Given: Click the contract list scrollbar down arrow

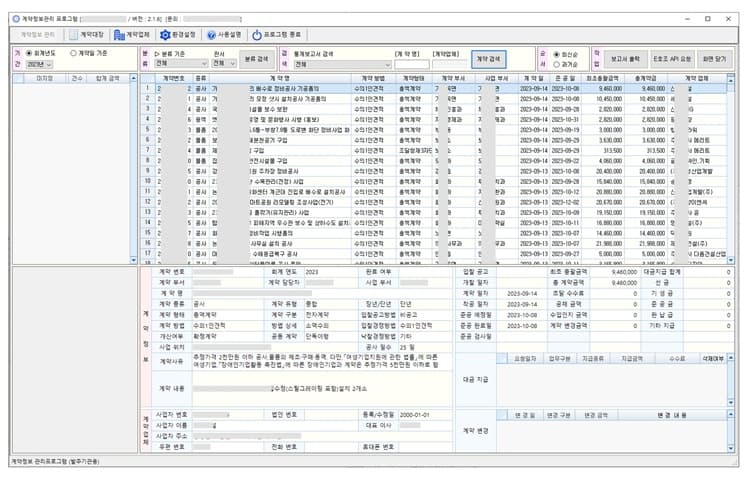Looking at the screenshot, I should click(x=731, y=260).
